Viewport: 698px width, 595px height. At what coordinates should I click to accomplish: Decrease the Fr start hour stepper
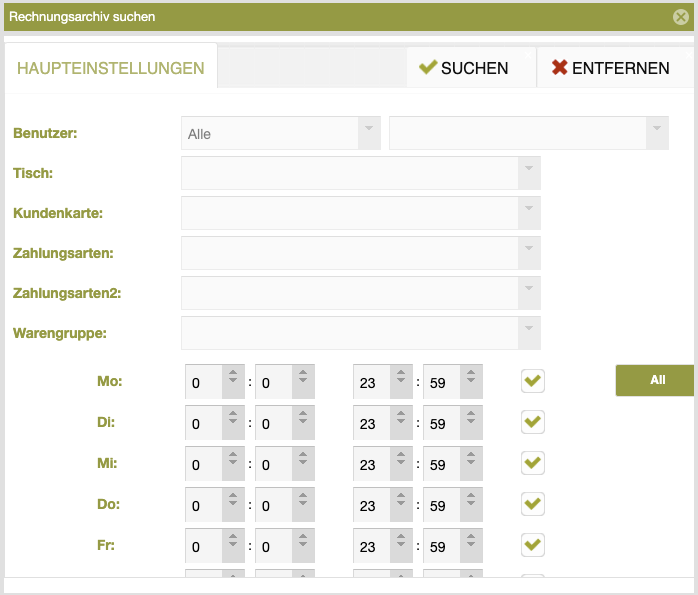click(233, 553)
